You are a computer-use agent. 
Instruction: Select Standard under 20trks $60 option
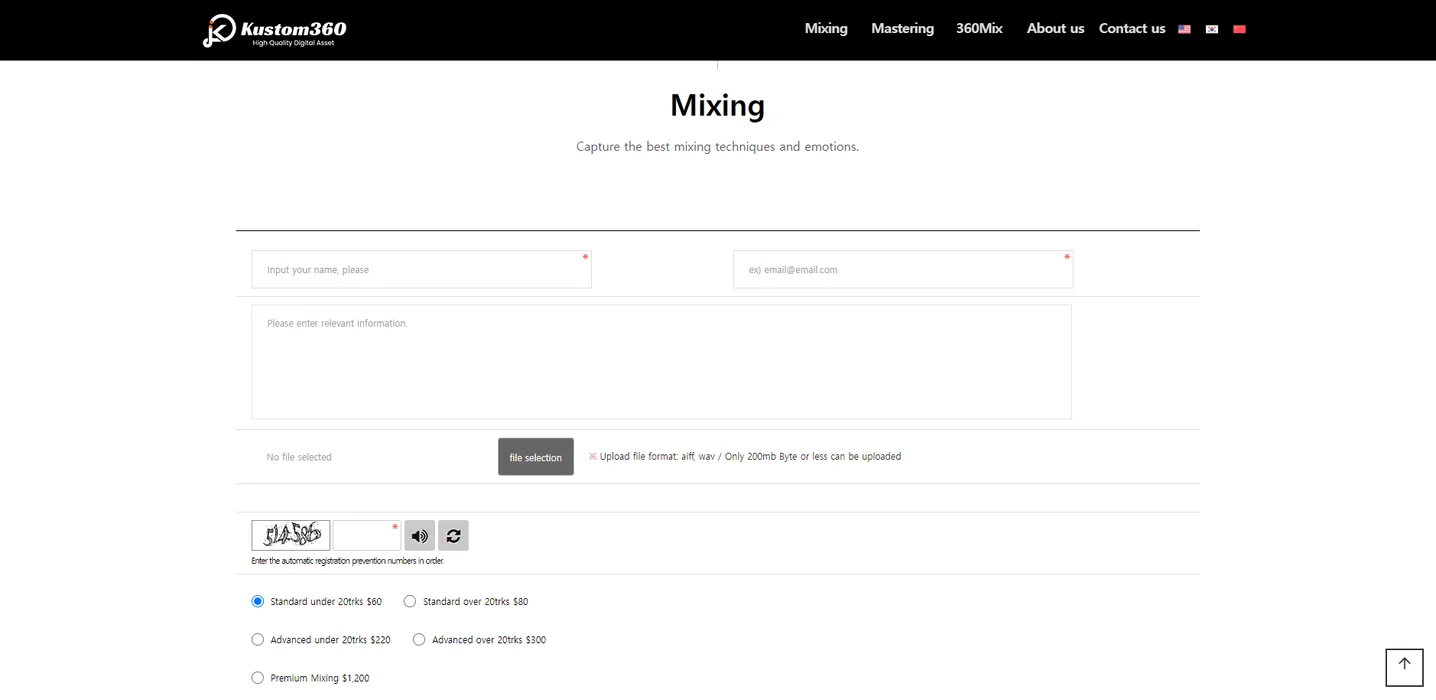(258, 602)
